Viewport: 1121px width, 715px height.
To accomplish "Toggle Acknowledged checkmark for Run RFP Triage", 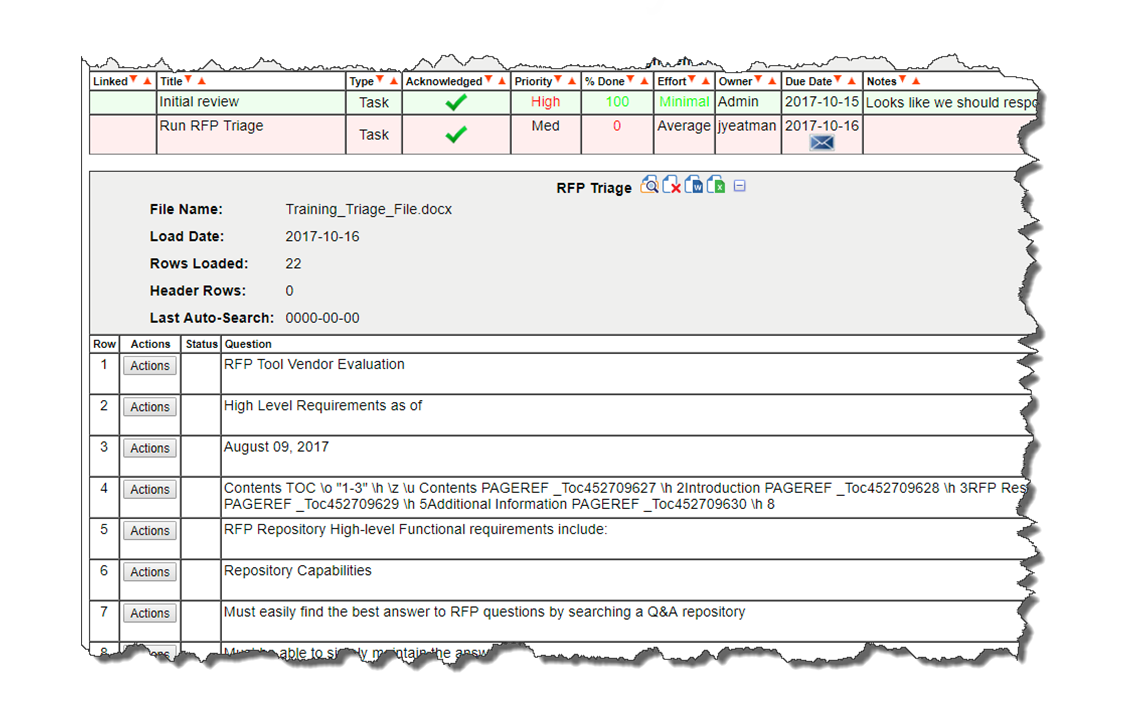I will (456, 134).
